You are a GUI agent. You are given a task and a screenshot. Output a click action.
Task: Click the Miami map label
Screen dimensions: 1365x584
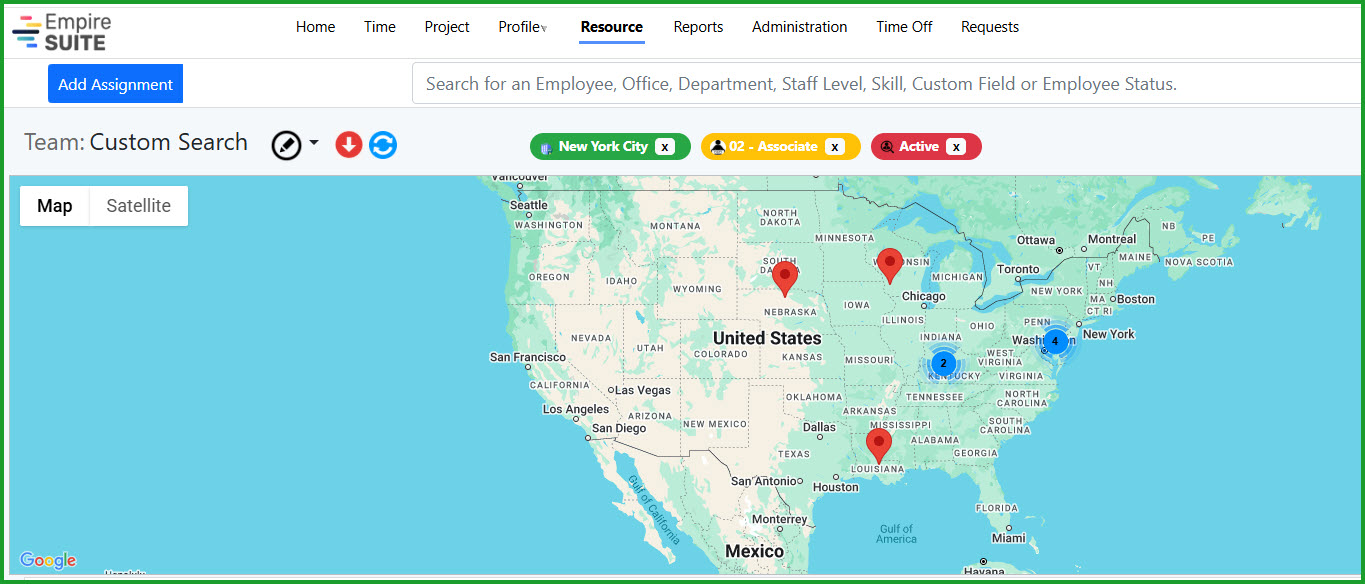[1009, 538]
